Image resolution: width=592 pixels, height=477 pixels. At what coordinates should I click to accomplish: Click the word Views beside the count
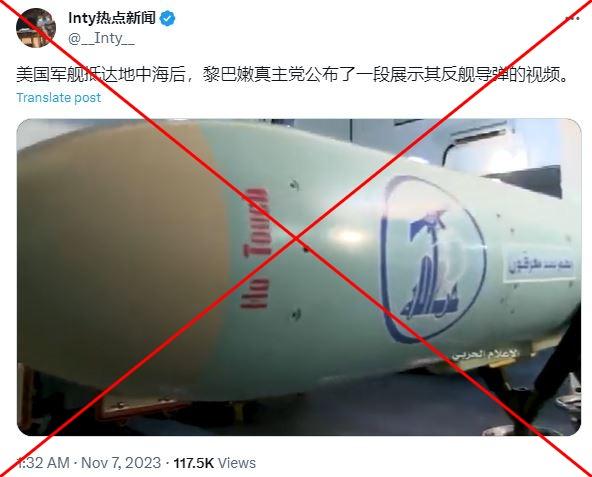tap(237, 463)
